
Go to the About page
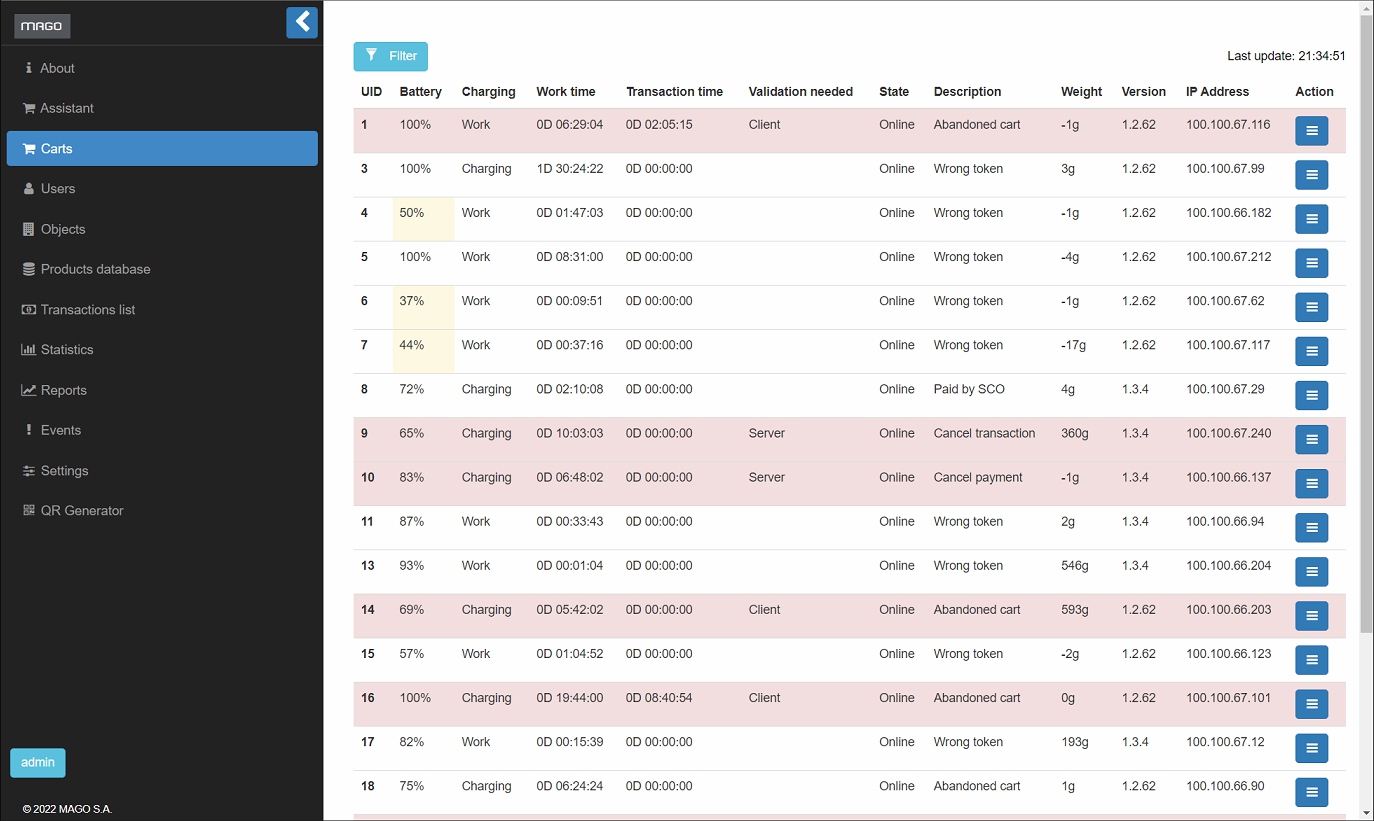click(57, 68)
